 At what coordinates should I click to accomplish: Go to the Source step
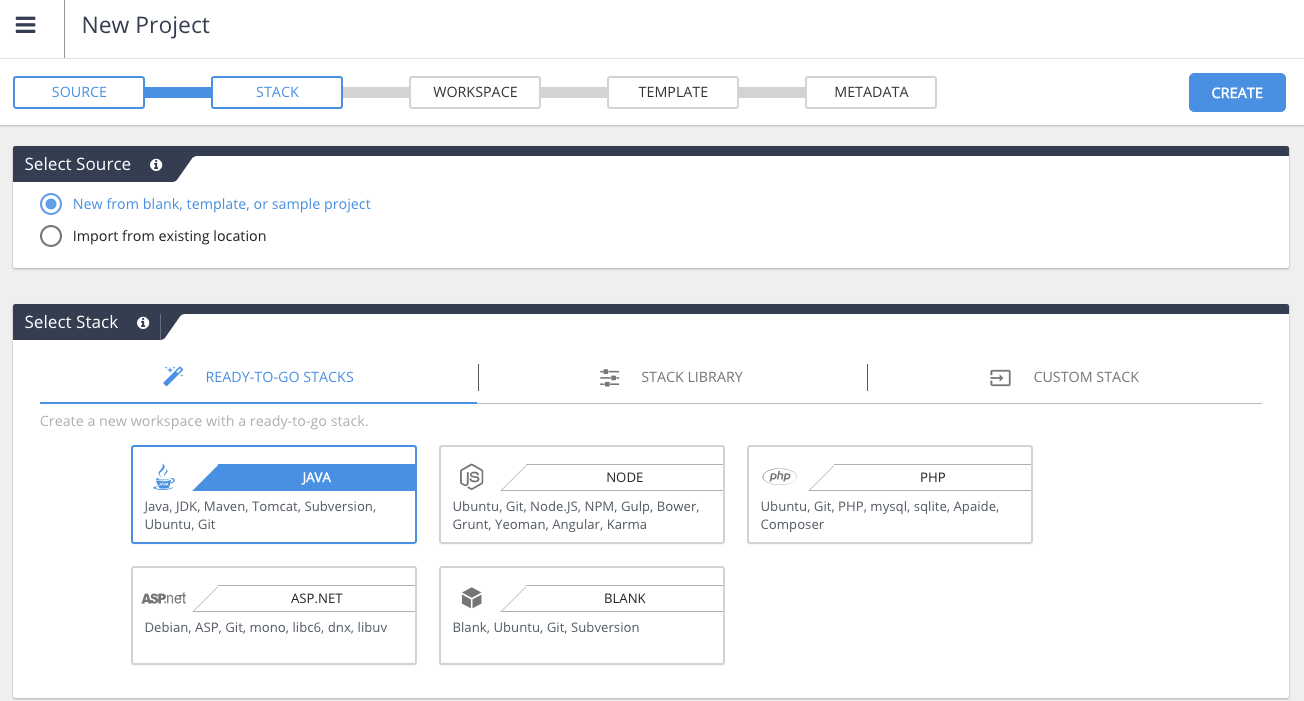pyautogui.click(x=79, y=92)
